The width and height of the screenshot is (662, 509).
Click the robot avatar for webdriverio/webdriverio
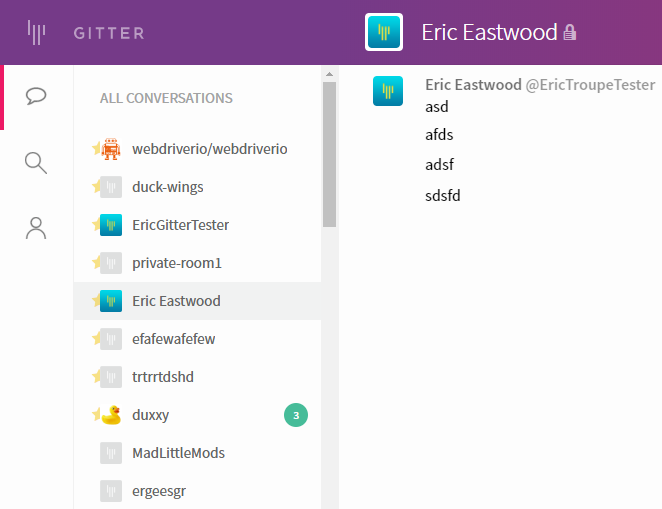click(111, 149)
